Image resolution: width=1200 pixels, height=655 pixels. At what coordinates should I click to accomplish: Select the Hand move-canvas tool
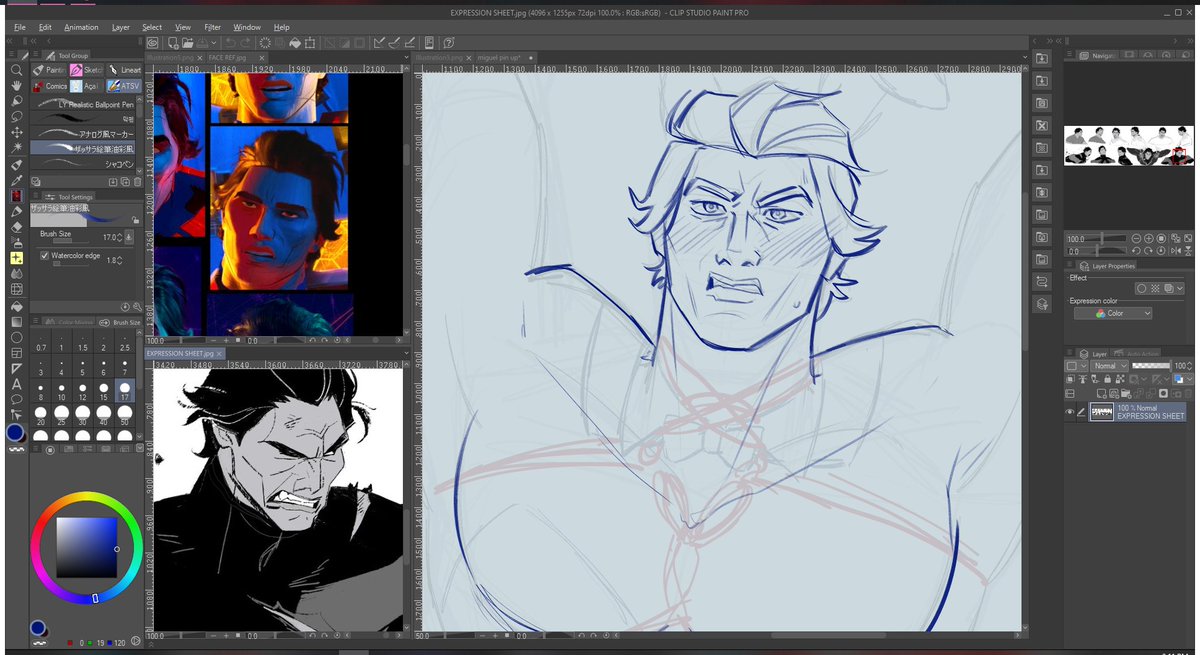tap(16, 86)
